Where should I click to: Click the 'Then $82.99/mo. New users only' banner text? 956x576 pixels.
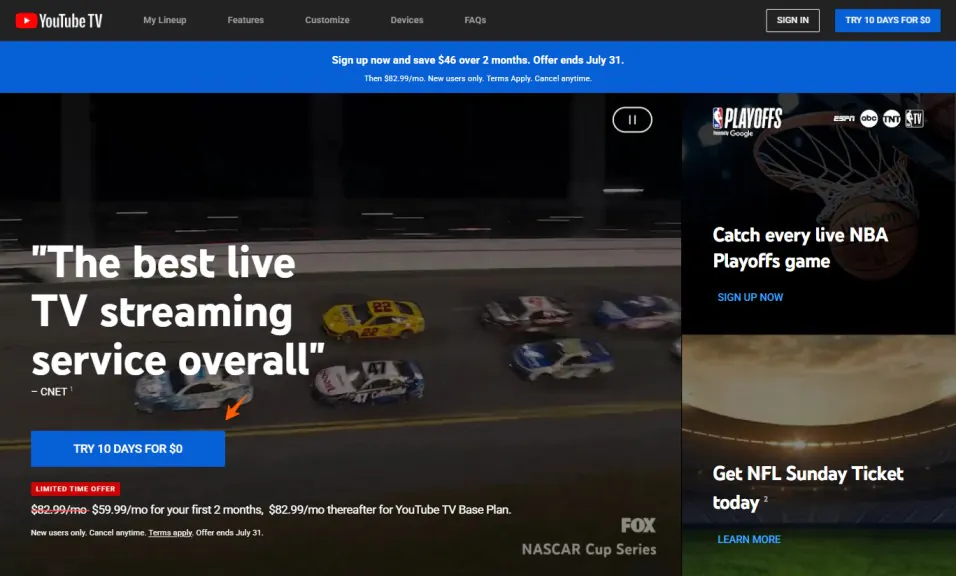(x=477, y=79)
